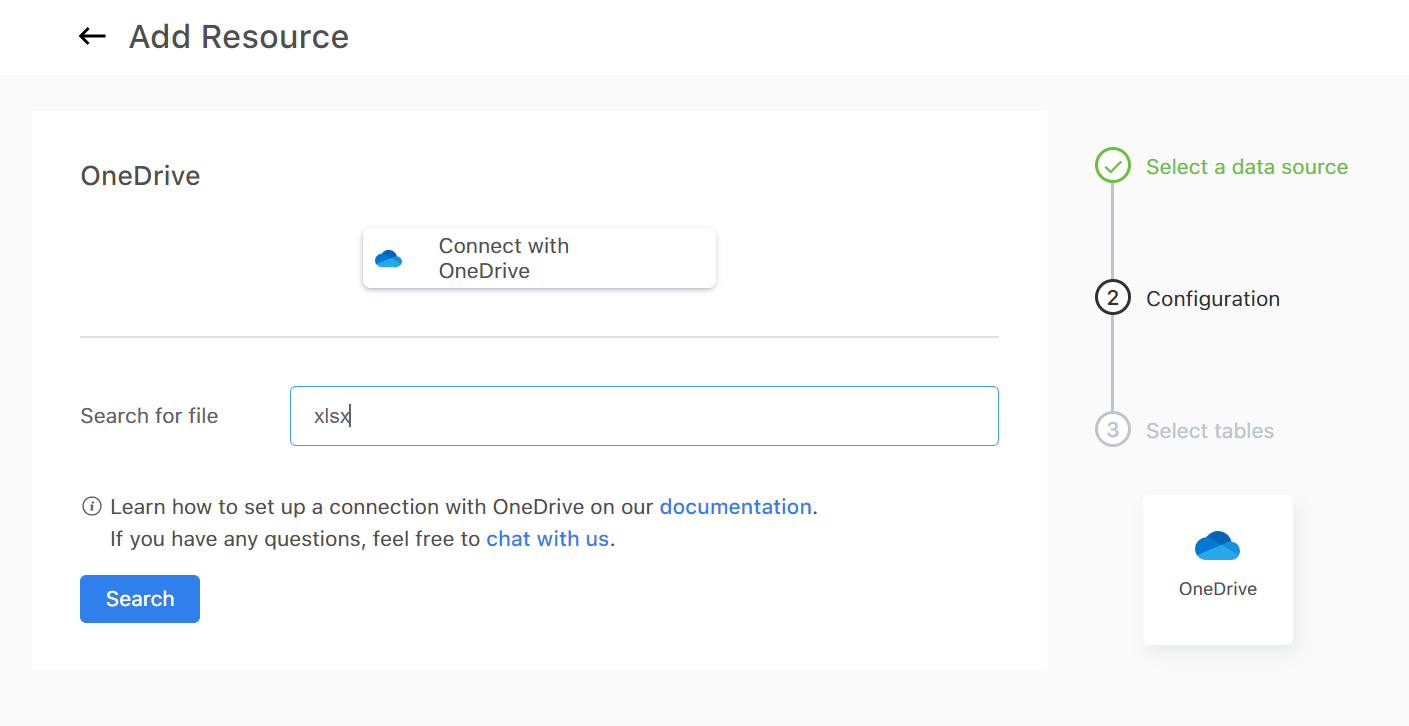The image size is (1409, 726).
Task: Focus the Search for file input field
Action: click(x=644, y=416)
